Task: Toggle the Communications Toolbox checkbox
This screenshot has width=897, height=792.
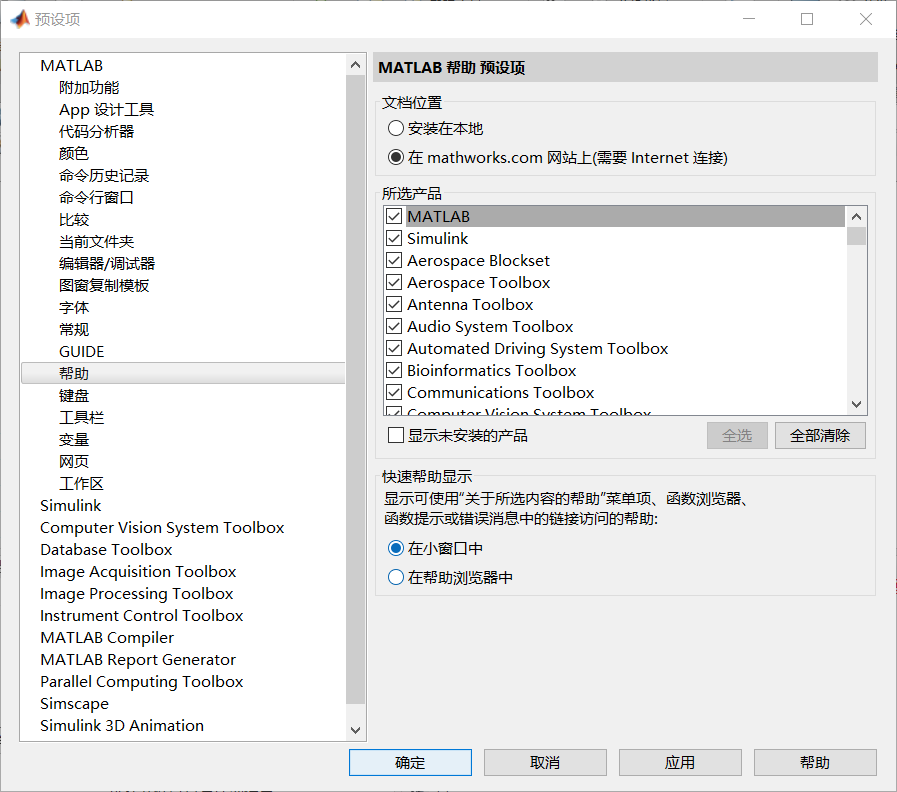Action: (394, 393)
